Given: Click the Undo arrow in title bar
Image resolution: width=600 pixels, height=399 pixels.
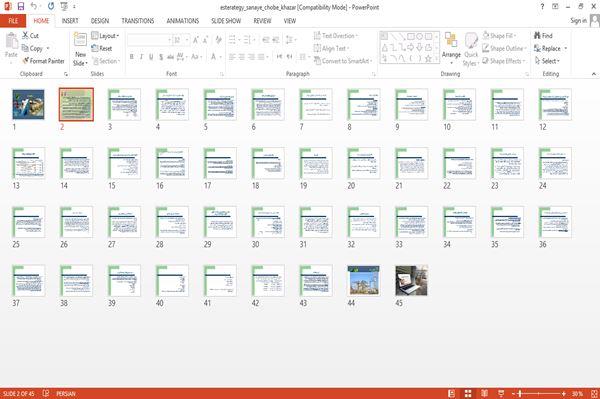Looking at the screenshot, I should tap(34, 7).
